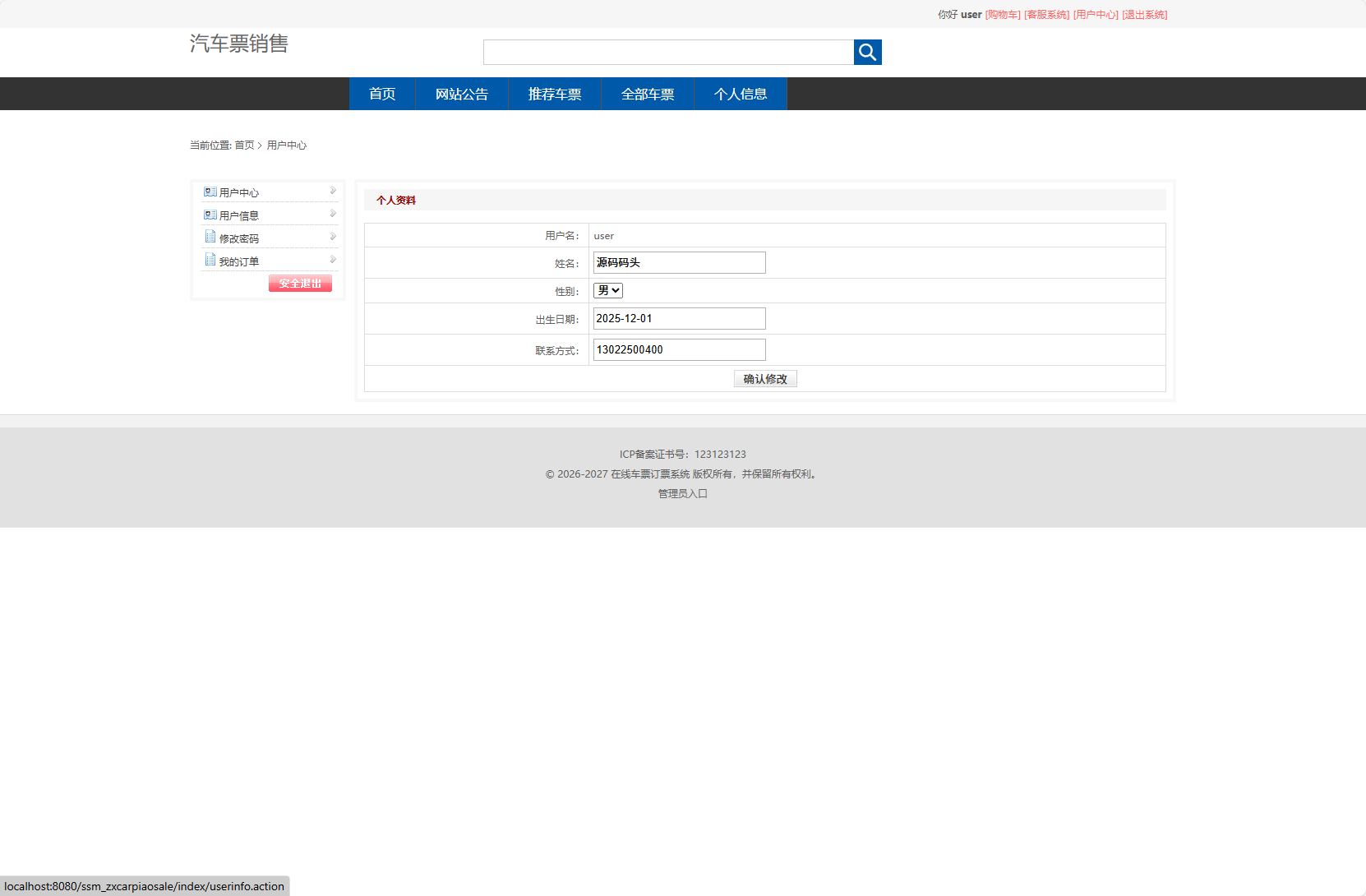Click the icon beside 用户中心 in sidebar
Screen dimensions: 1366x896
210,192
